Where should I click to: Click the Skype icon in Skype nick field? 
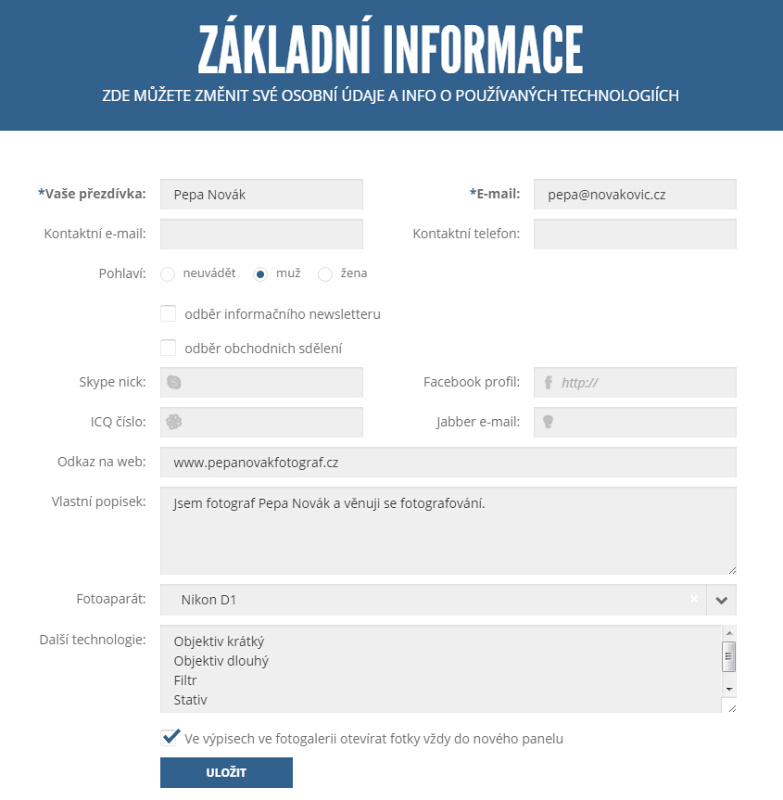click(174, 382)
